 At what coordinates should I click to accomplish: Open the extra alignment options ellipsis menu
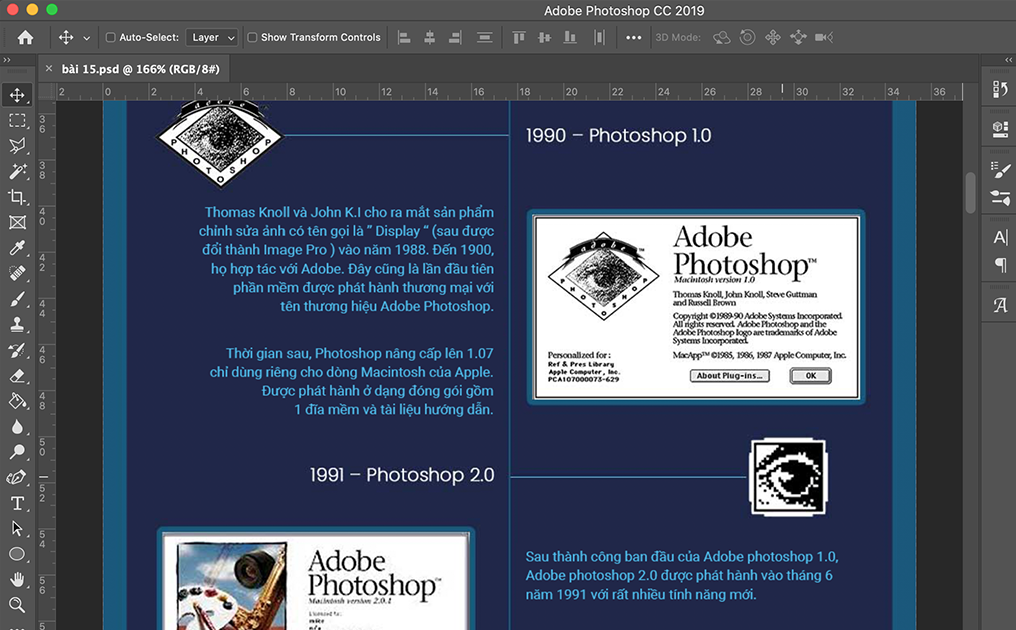pyautogui.click(x=634, y=36)
